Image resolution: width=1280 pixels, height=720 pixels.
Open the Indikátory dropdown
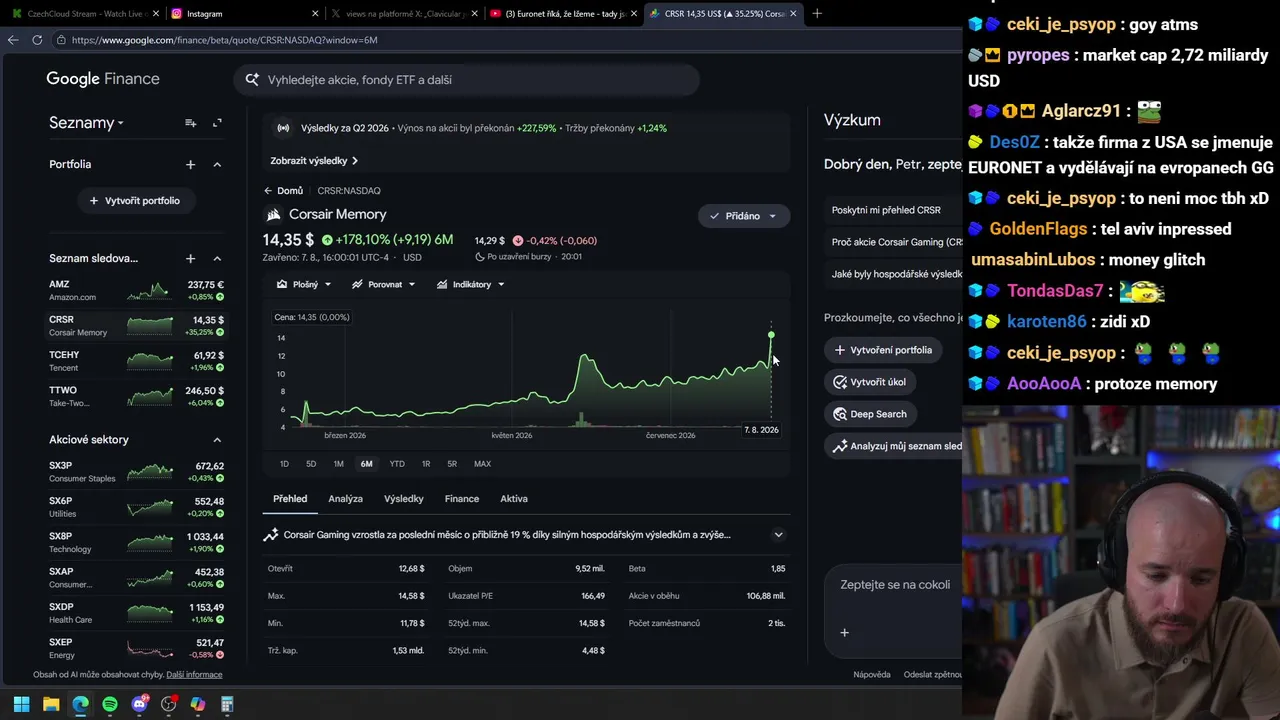point(471,284)
